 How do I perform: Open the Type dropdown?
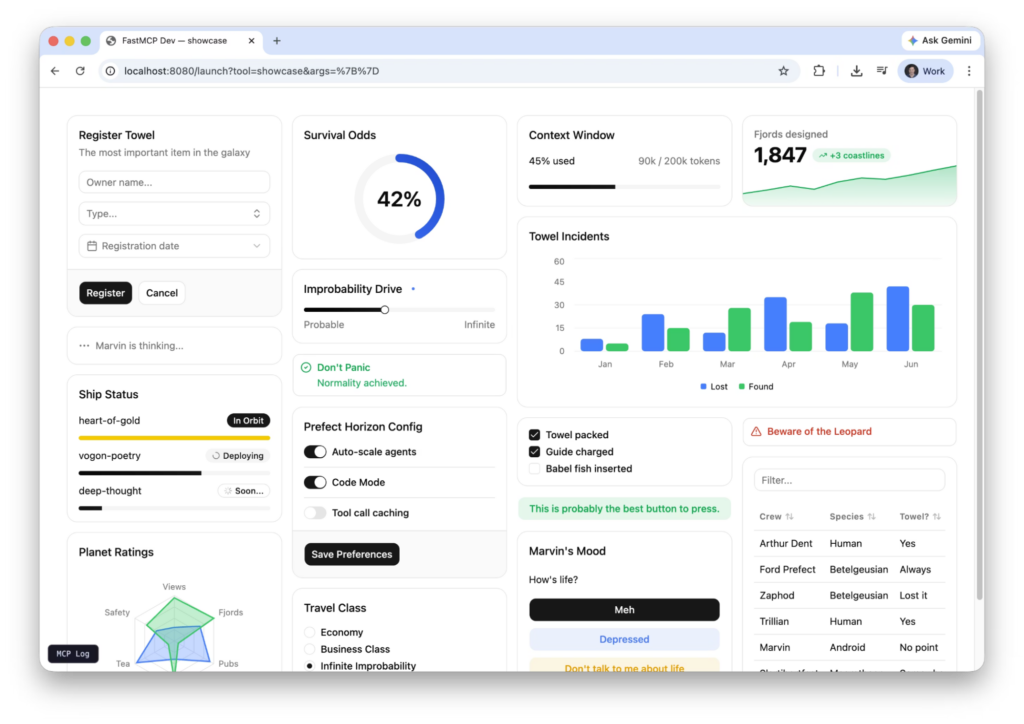pos(174,214)
